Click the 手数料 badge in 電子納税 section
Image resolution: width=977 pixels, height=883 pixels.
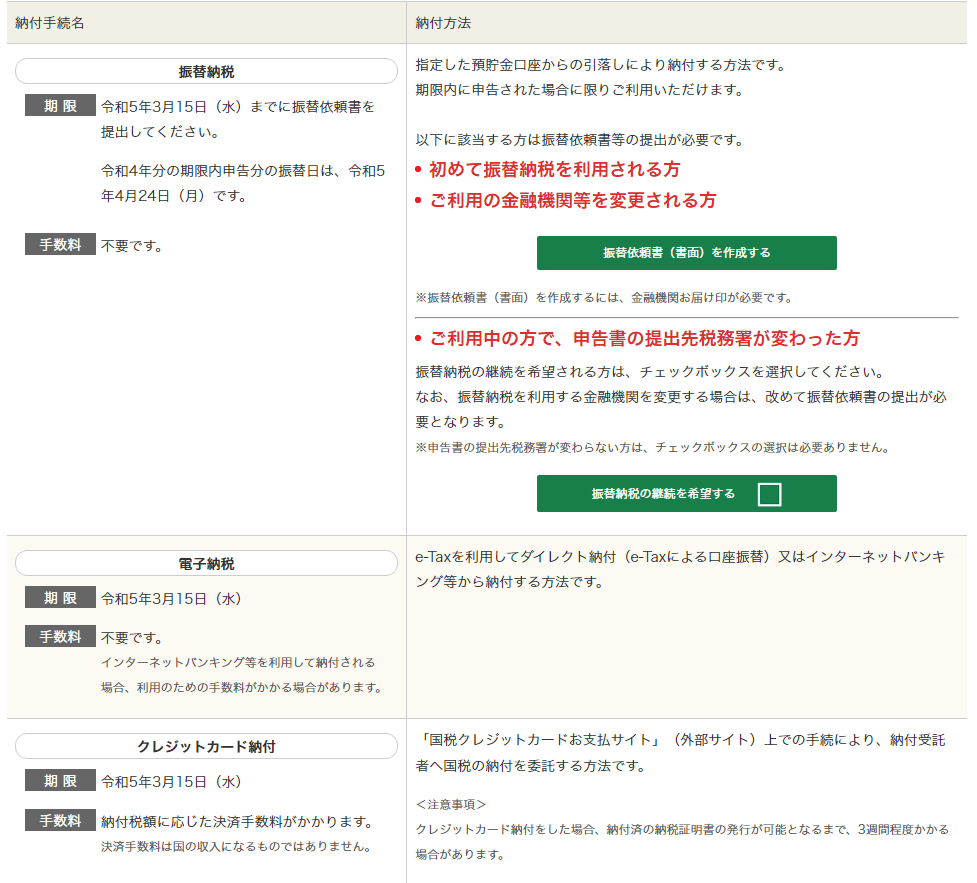[60, 637]
